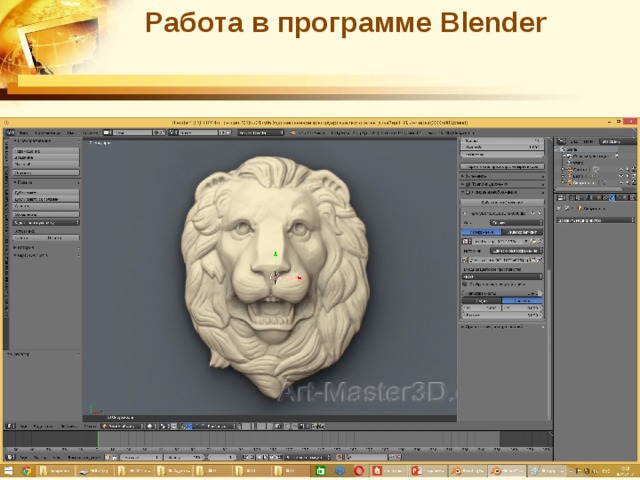Image resolution: width=640 pixels, height=480 pixels.
Task: Open the background image axis dropdown
Action: pyautogui.click(x=516, y=222)
